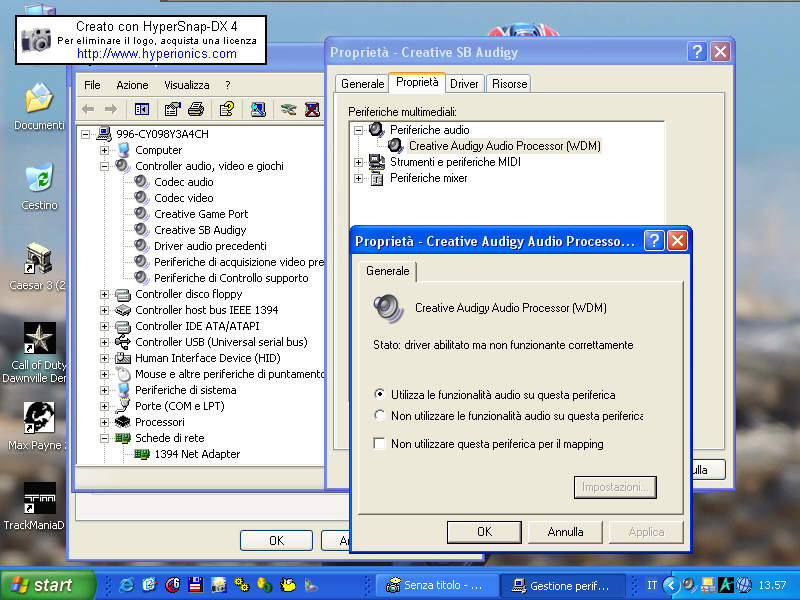The image size is (800, 600).
Task: Collapse the Periferiche audio node
Action: pyautogui.click(x=358, y=130)
